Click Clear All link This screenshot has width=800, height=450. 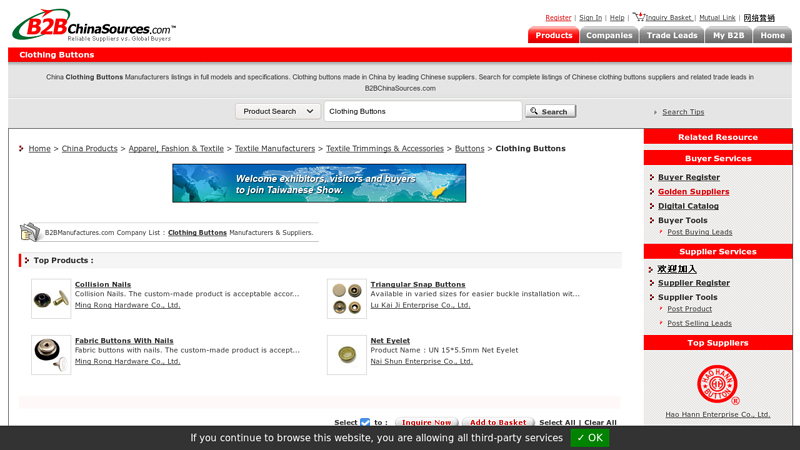click(600, 422)
